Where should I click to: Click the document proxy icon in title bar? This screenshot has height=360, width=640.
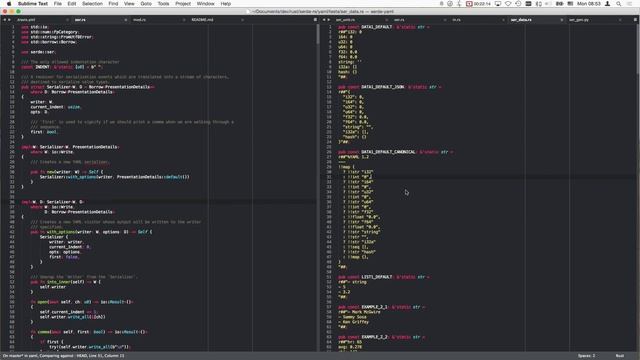click(248, 11)
